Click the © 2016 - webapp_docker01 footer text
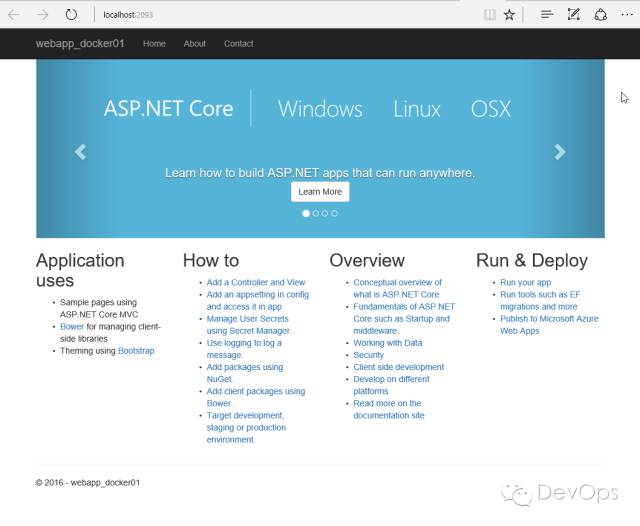 pos(88,482)
